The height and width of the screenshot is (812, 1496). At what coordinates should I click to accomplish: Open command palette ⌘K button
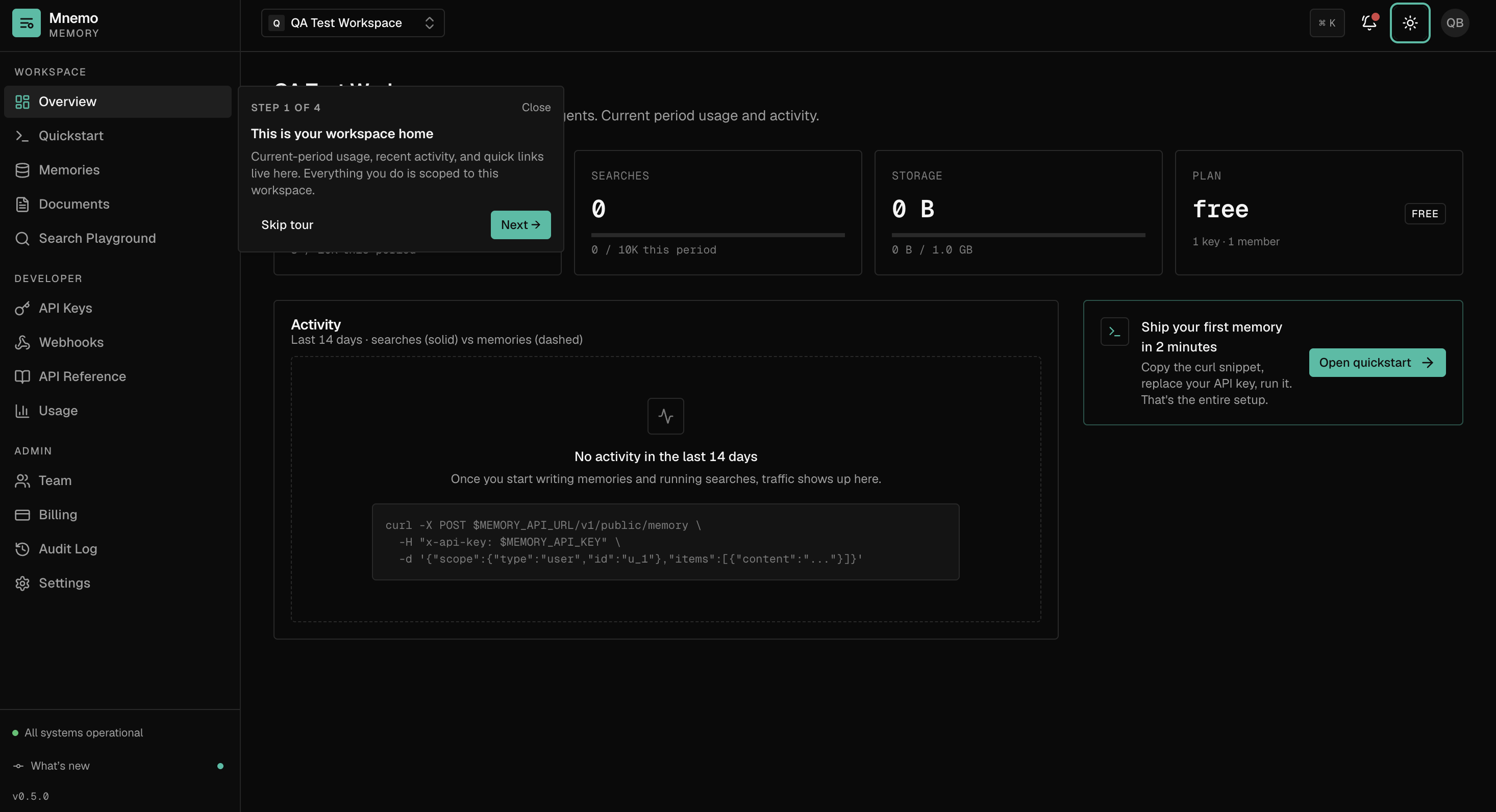[x=1327, y=23]
